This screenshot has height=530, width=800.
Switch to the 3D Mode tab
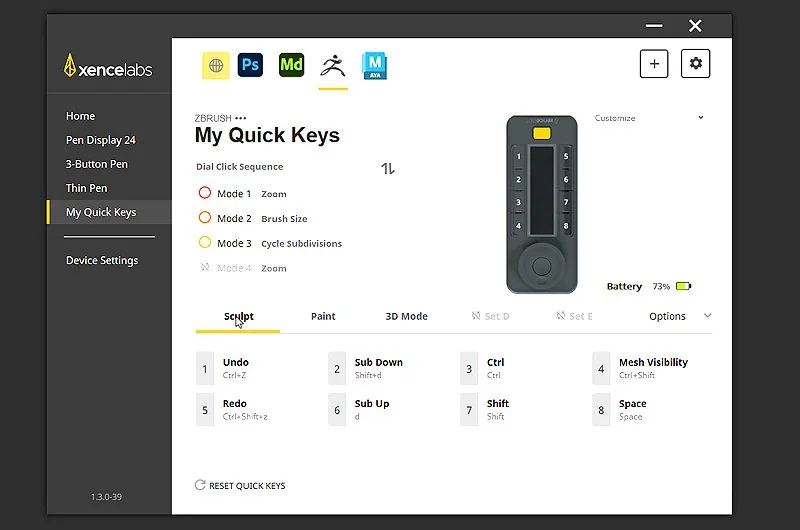407,316
